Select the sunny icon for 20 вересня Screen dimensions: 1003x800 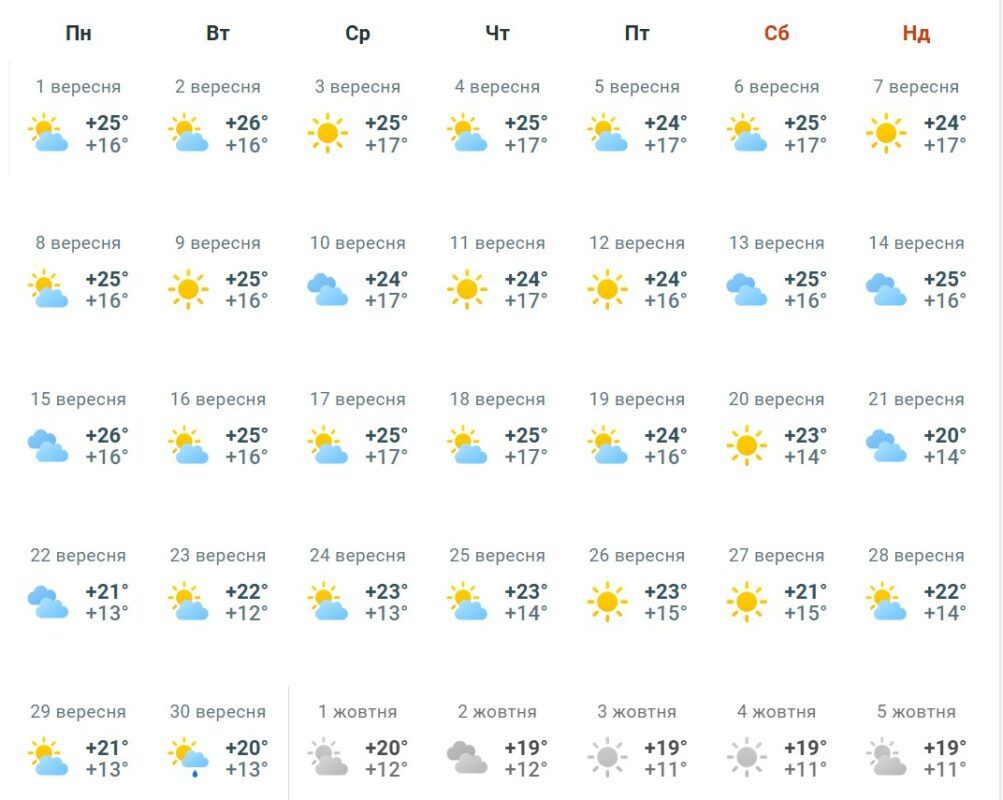click(746, 445)
